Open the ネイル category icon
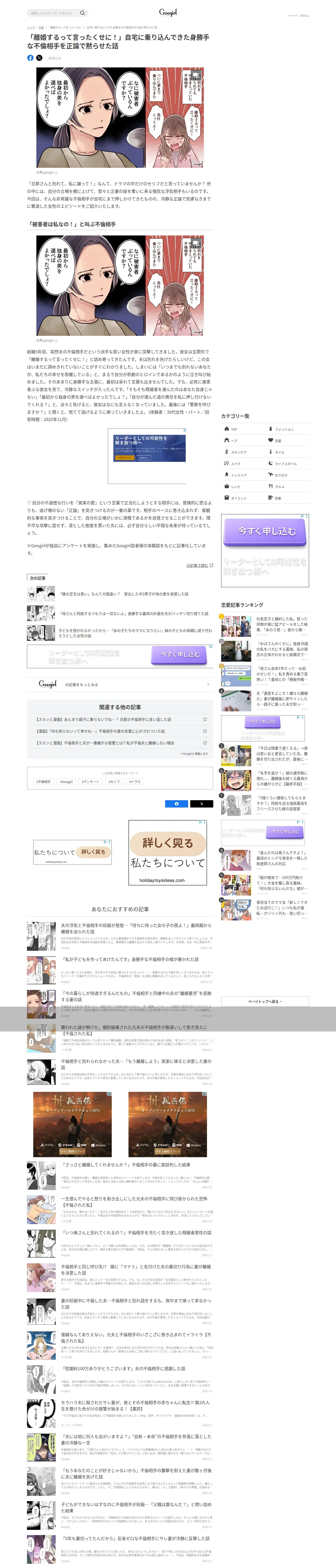336x1568 pixels. tap(271, 452)
